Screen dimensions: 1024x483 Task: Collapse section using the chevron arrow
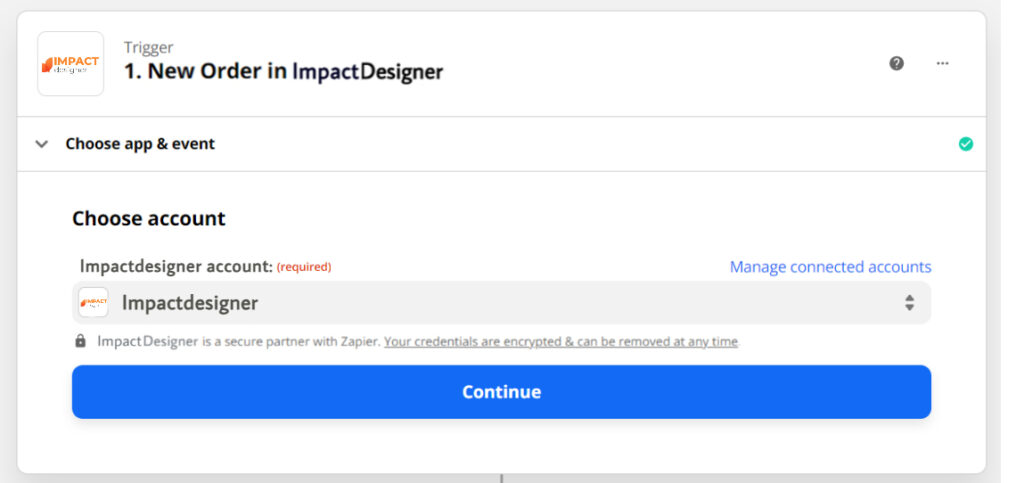point(41,144)
